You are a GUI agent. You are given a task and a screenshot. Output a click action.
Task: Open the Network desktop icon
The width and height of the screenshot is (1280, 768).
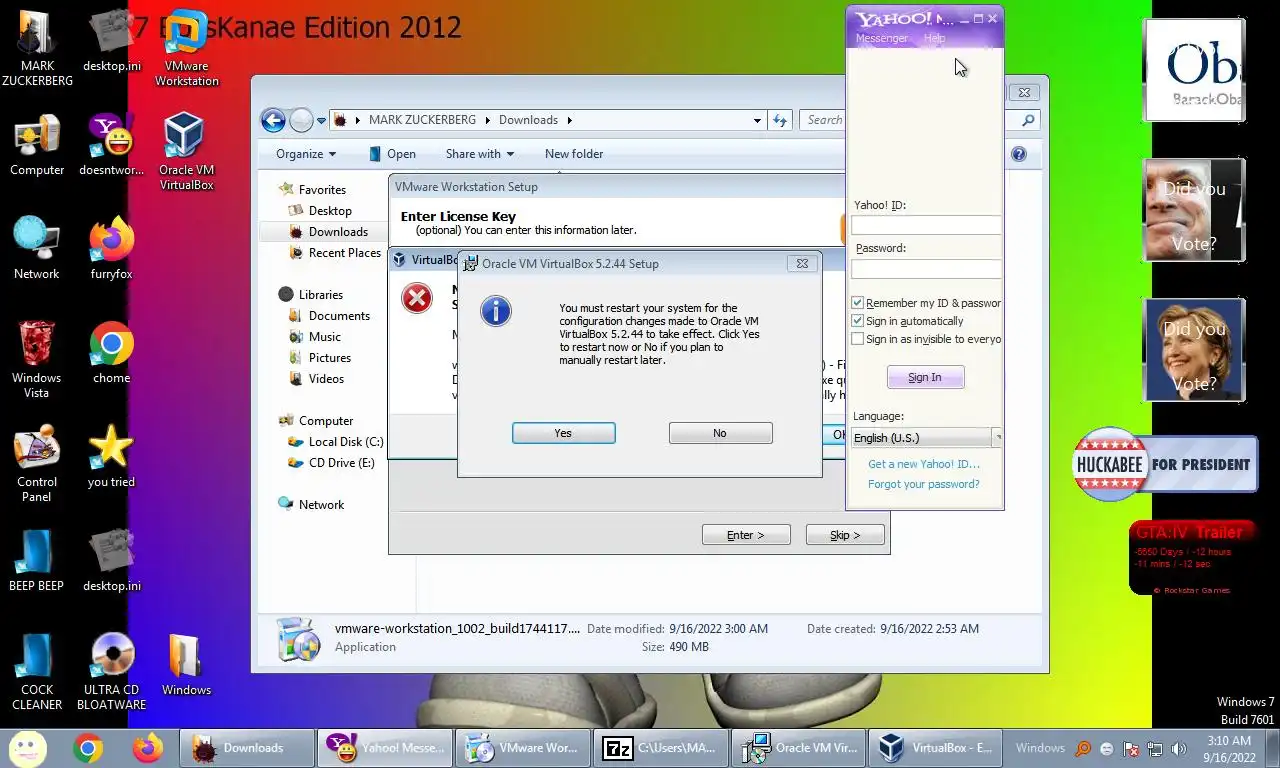pyautogui.click(x=37, y=248)
